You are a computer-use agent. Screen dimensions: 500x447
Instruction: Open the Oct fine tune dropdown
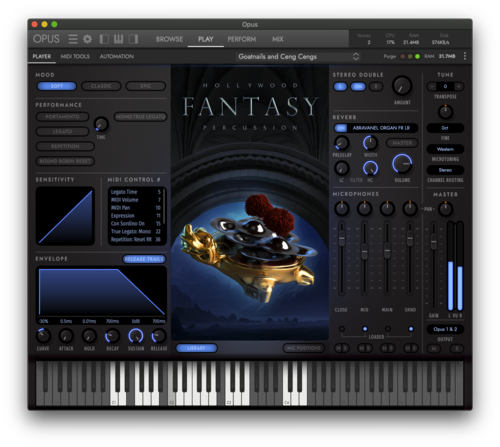tap(445, 128)
